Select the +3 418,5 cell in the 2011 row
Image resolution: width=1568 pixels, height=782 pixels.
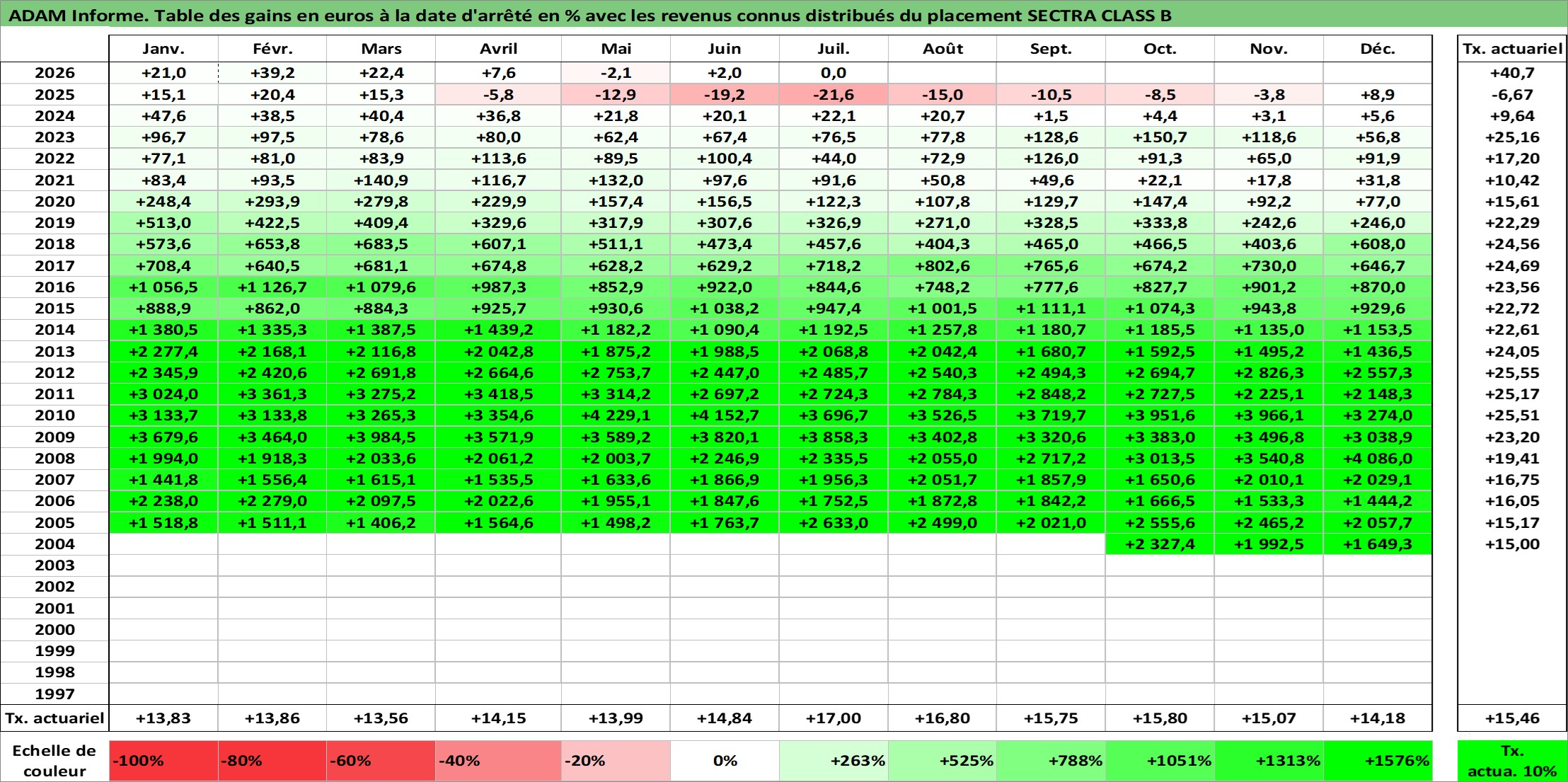pos(498,394)
